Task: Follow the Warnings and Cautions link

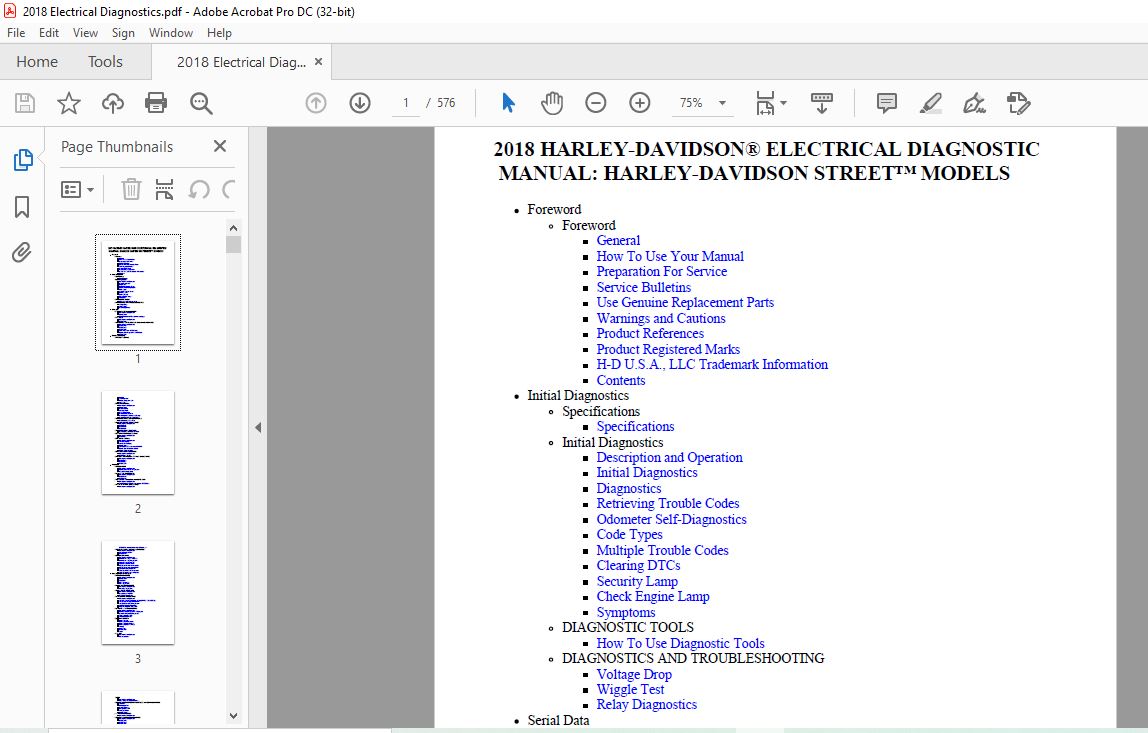Action: 660,319
